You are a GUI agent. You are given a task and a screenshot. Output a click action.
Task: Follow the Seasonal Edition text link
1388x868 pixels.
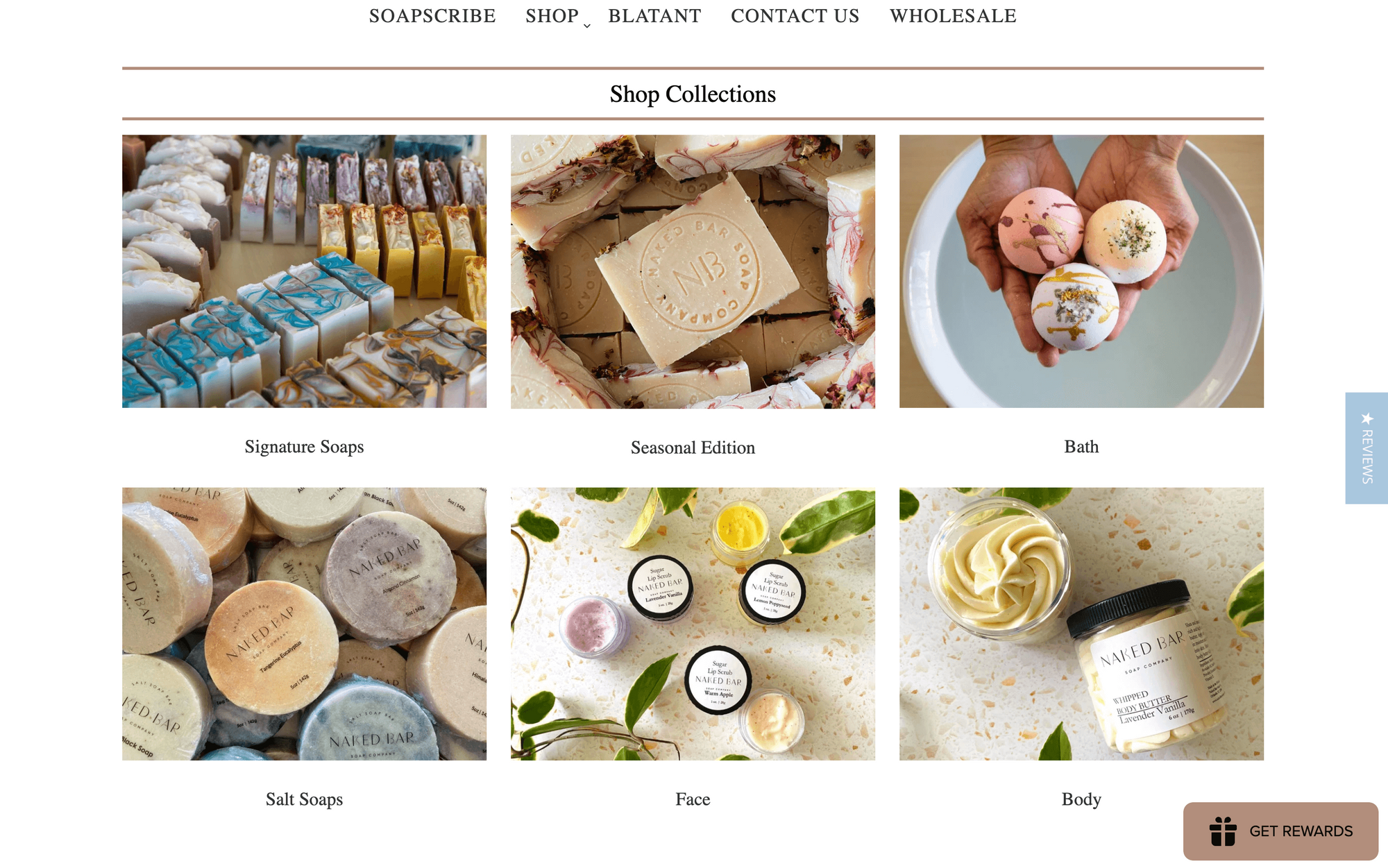[x=693, y=448]
